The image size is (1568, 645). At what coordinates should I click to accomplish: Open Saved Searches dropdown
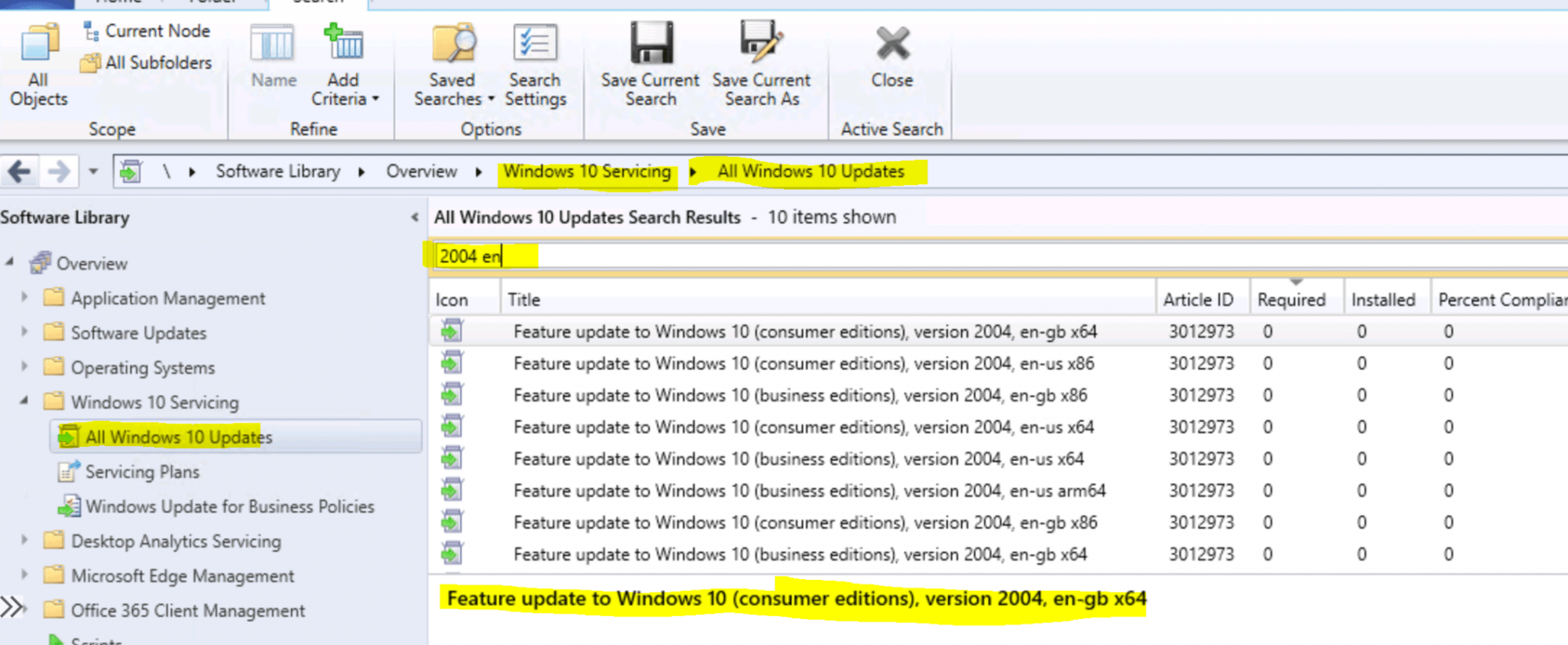(x=453, y=65)
